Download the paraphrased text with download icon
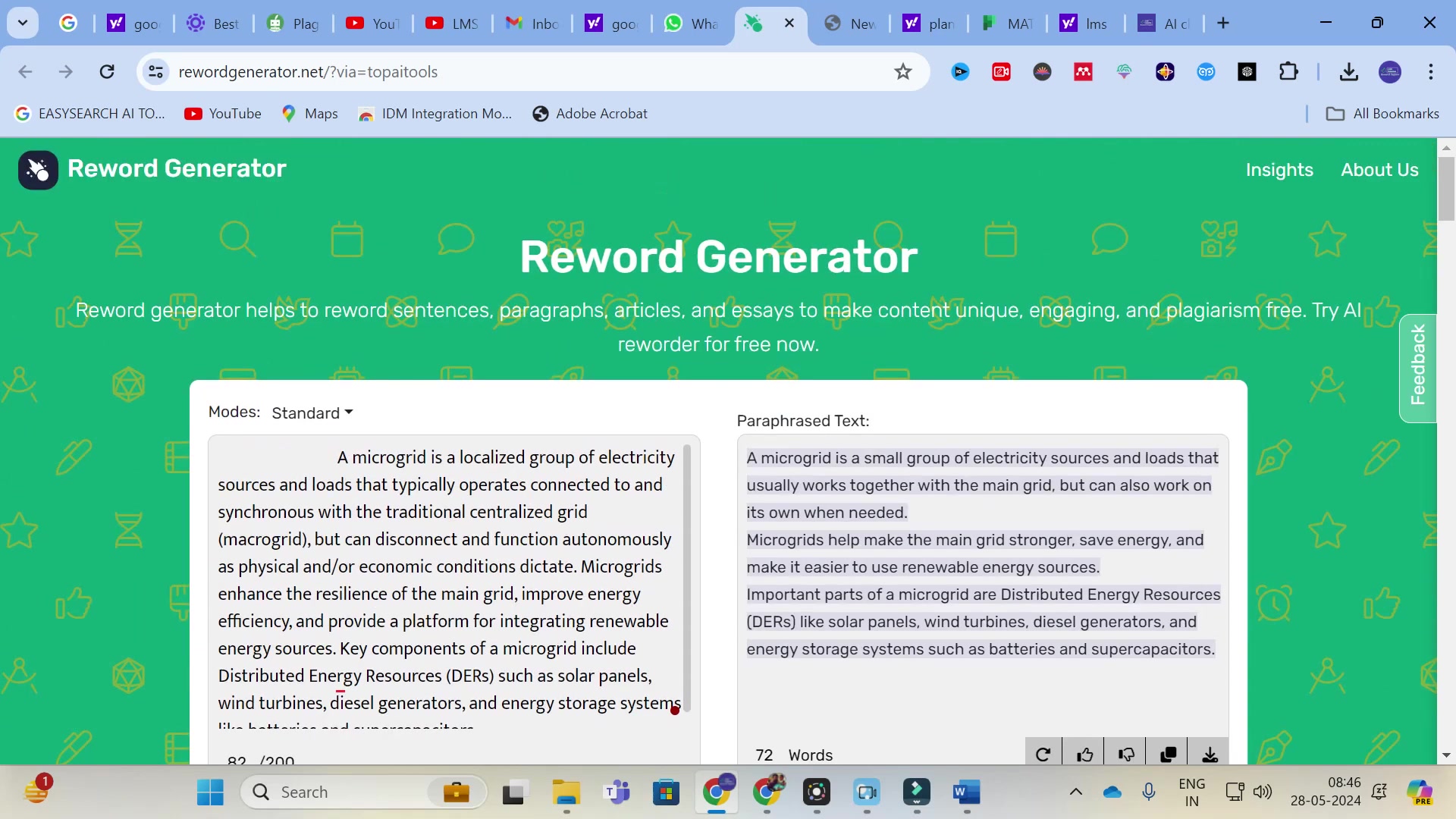 coord(1210,755)
